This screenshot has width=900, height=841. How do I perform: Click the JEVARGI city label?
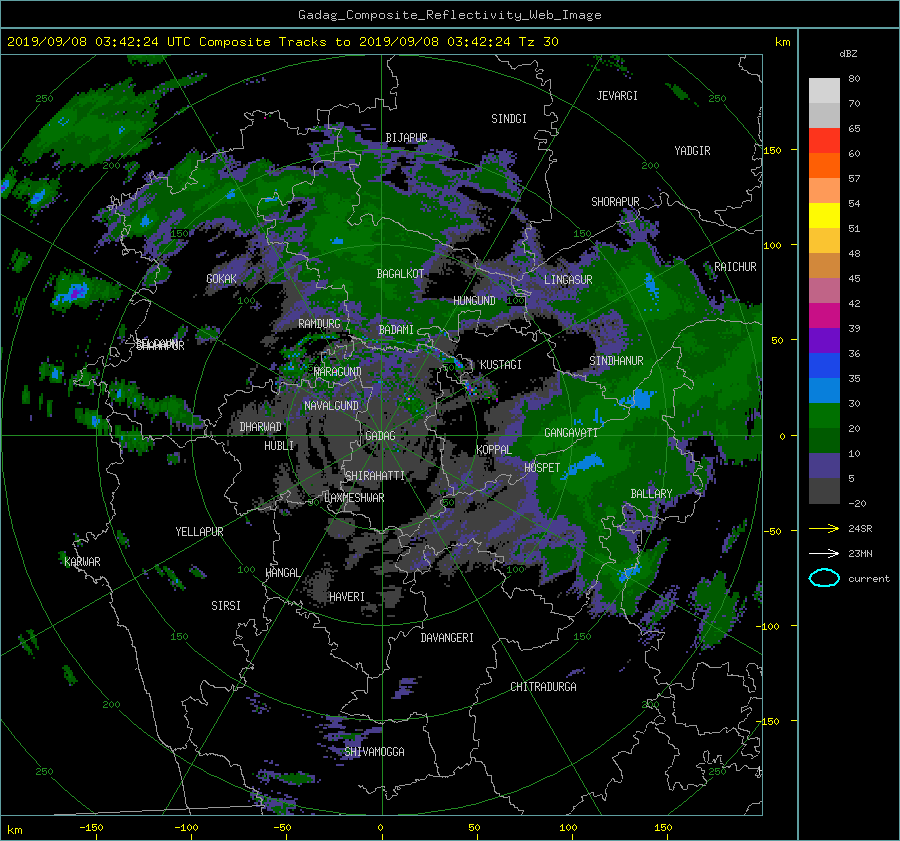617,96
